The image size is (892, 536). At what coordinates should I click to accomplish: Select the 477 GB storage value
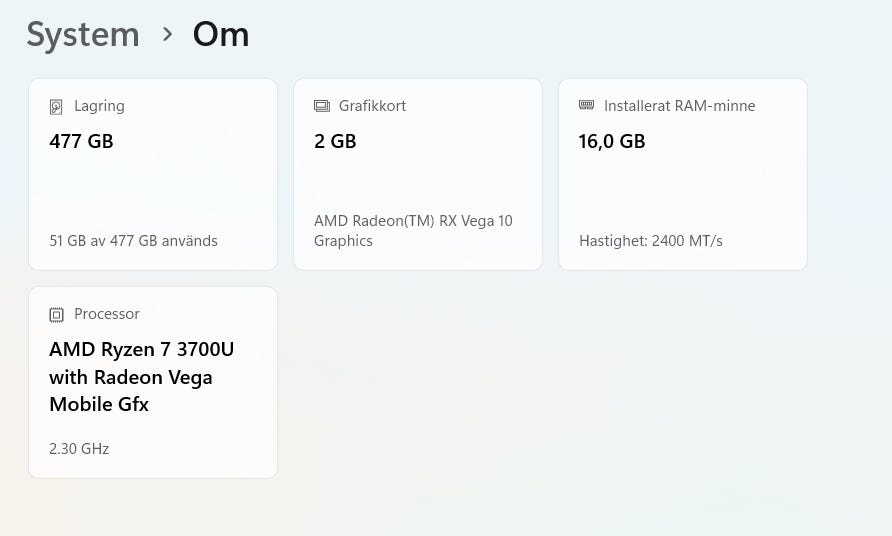pos(81,141)
